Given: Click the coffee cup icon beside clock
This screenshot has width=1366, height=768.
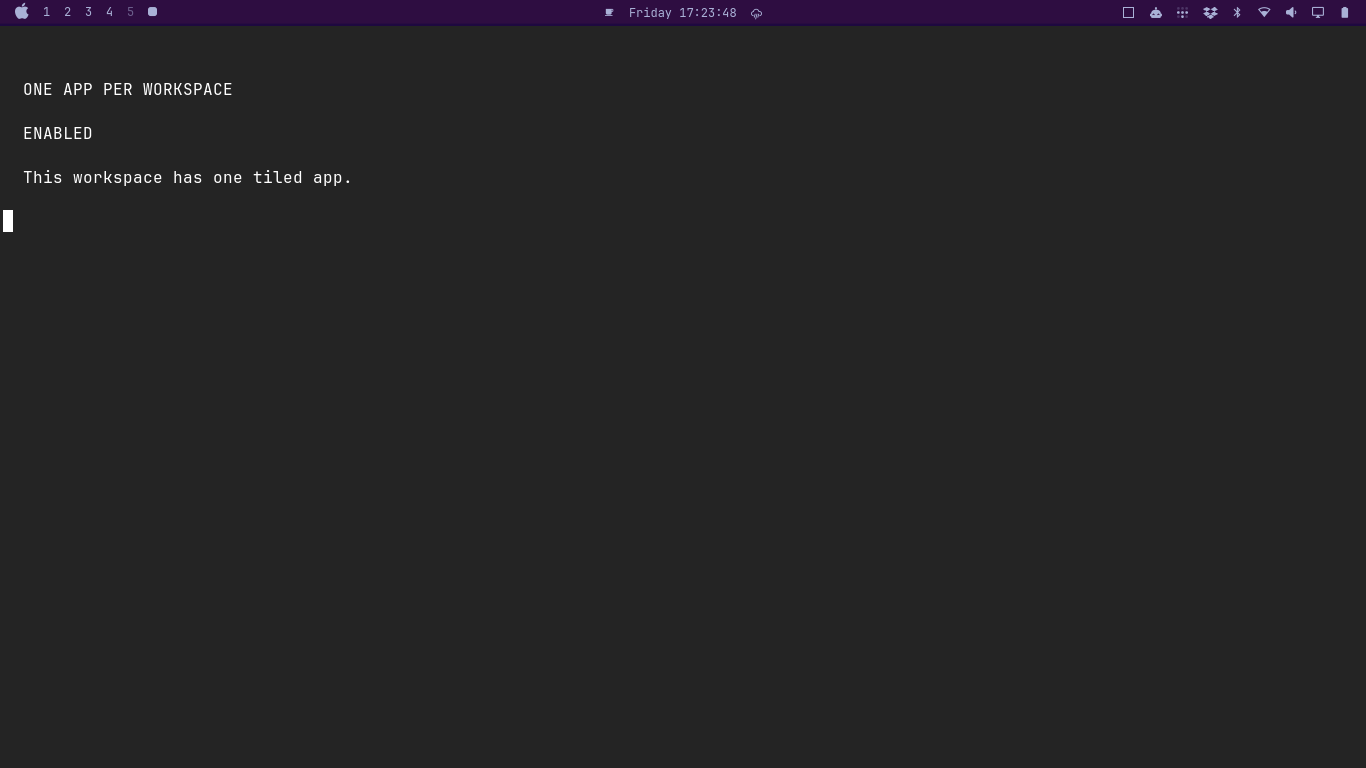Looking at the screenshot, I should point(609,13).
